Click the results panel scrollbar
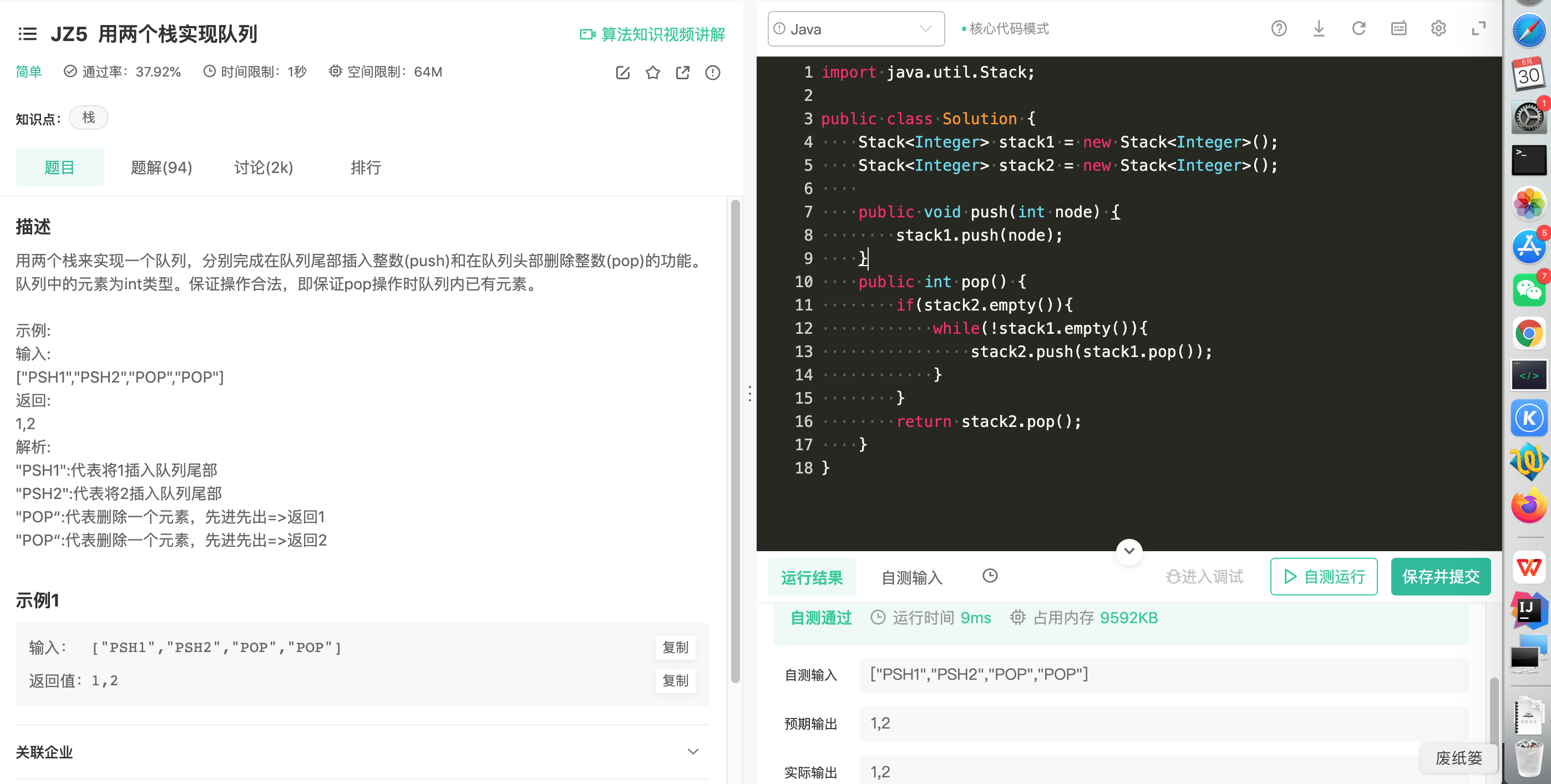Viewport: 1551px width, 784px height. pos(1494,713)
